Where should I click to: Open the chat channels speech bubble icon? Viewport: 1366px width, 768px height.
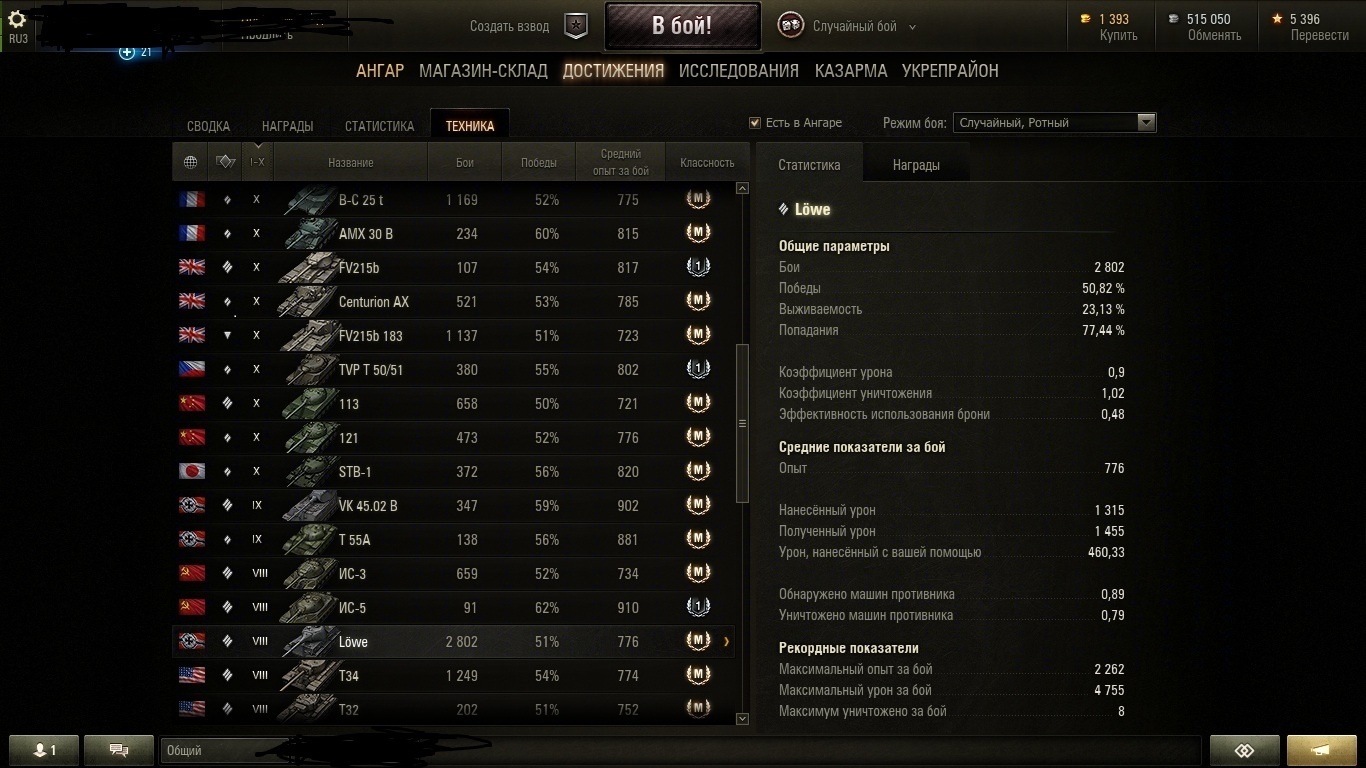[x=119, y=750]
